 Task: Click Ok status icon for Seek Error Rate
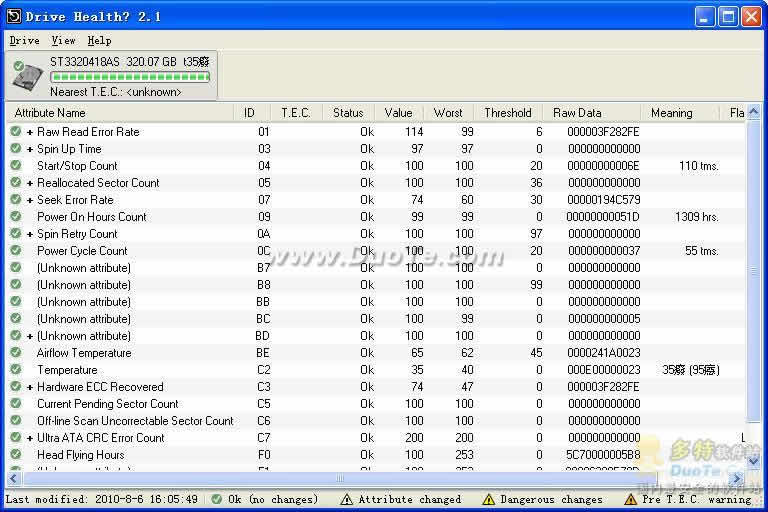click(x=16, y=199)
